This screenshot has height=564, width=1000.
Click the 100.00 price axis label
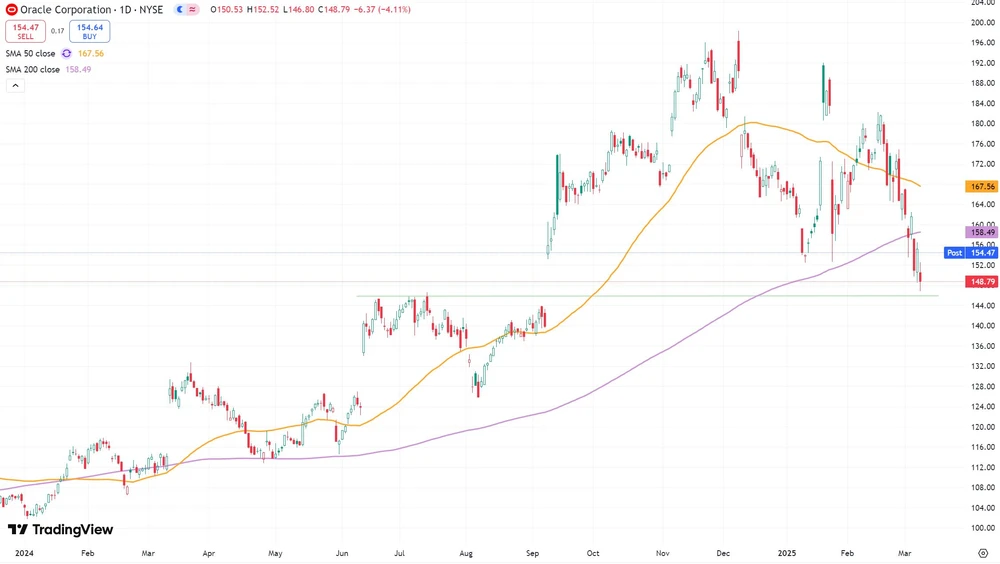983,528
